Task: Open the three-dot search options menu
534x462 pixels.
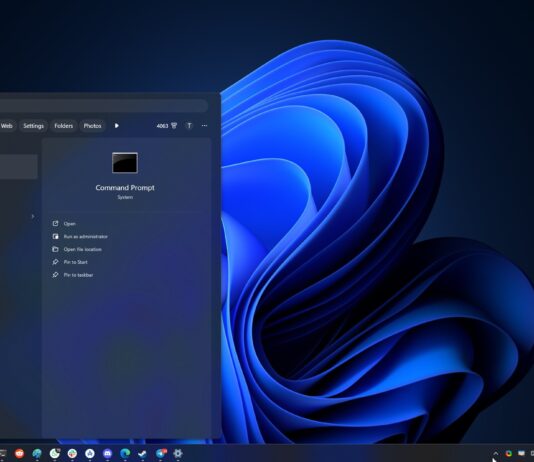Action: click(204, 126)
